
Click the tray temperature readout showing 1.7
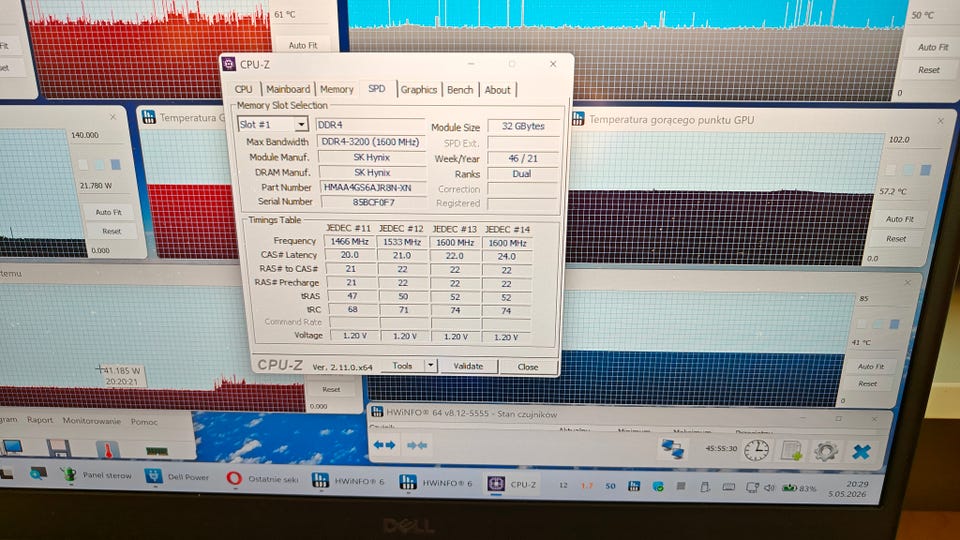pos(587,486)
